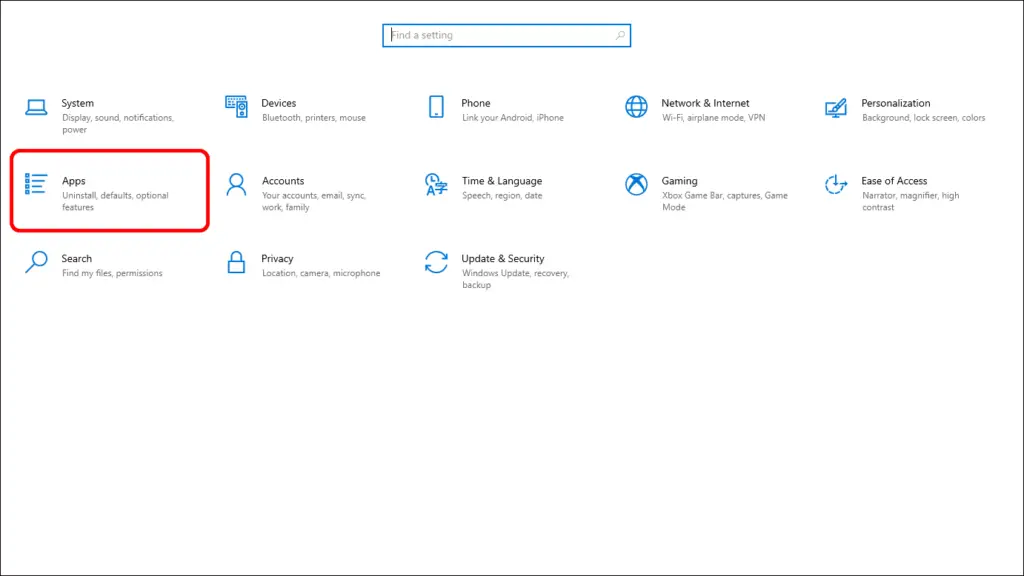Click 'Windows Update, recovery, backup' text
Image resolution: width=1024 pixels, height=576 pixels.
click(515, 279)
